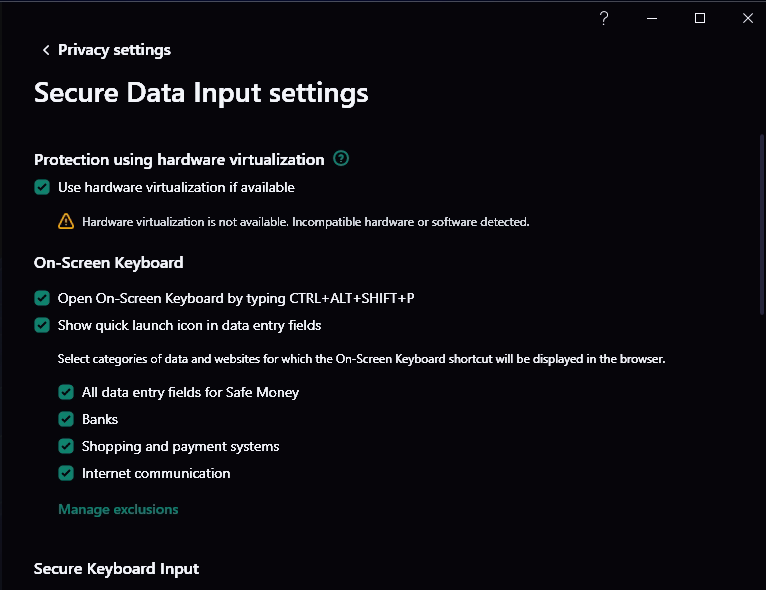
Task: Disable Show quick launch icon option
Action: tap(42, 325)
